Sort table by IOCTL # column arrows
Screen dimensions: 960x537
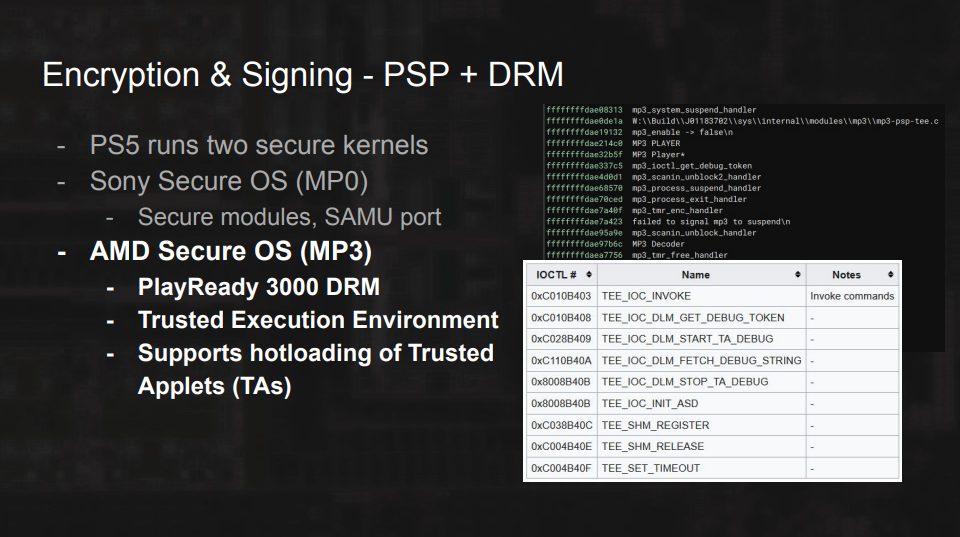pyautogui.click(x=588, y=275)
